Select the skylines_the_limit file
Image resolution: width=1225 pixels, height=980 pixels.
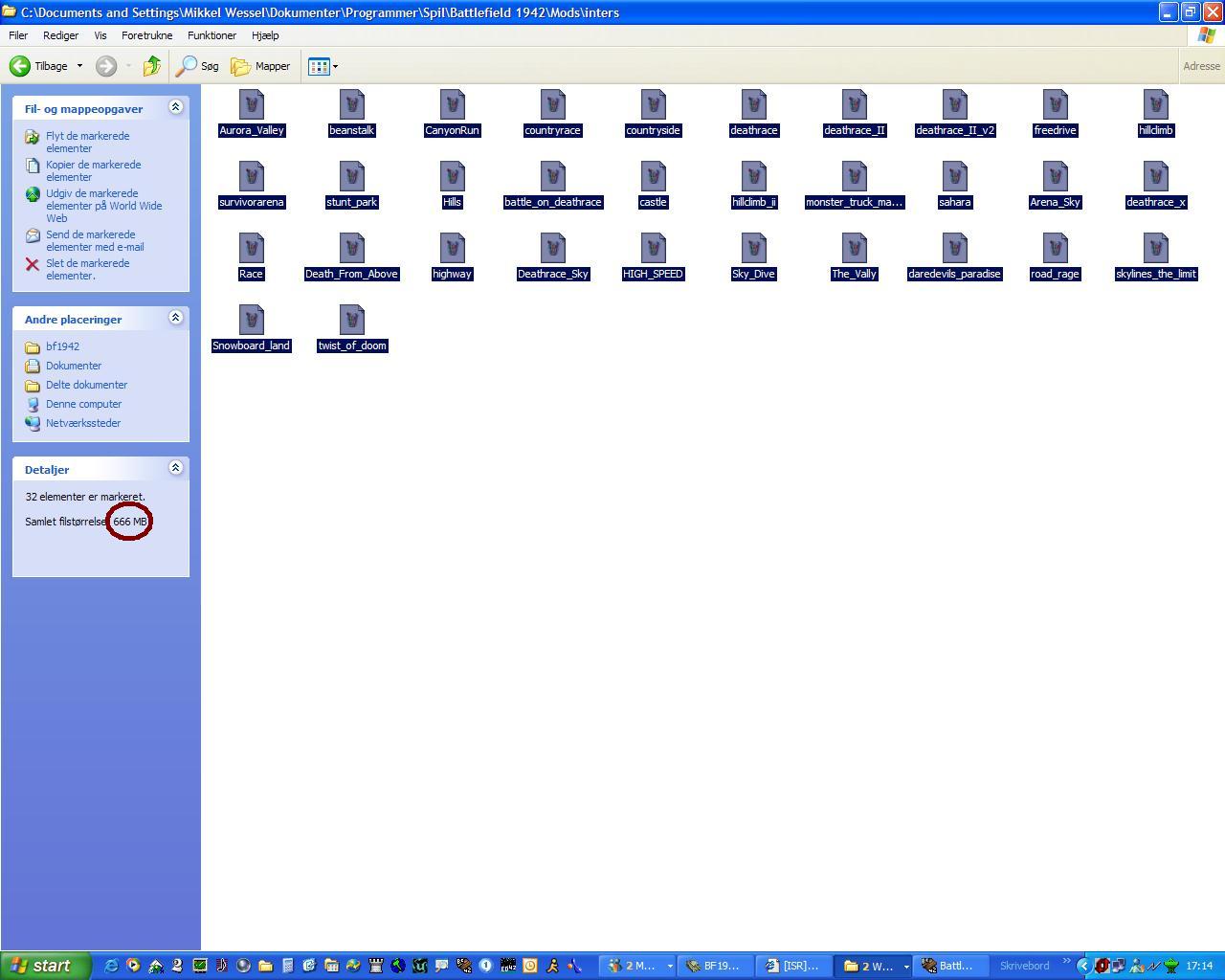(1155, 256)
